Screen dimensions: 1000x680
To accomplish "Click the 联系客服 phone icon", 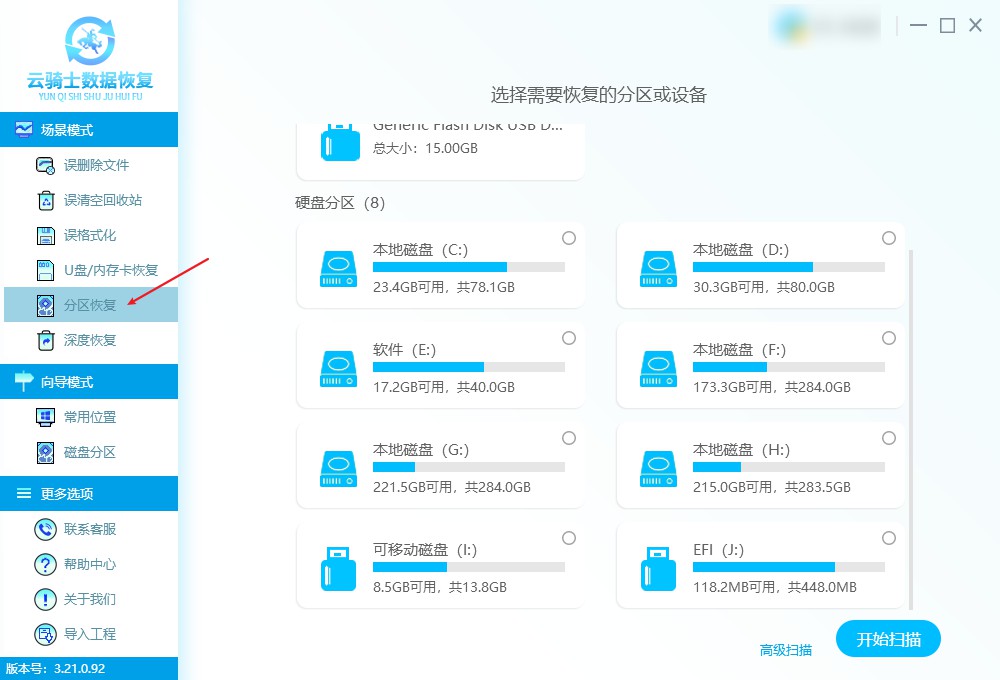I will (x=45, y=529).
